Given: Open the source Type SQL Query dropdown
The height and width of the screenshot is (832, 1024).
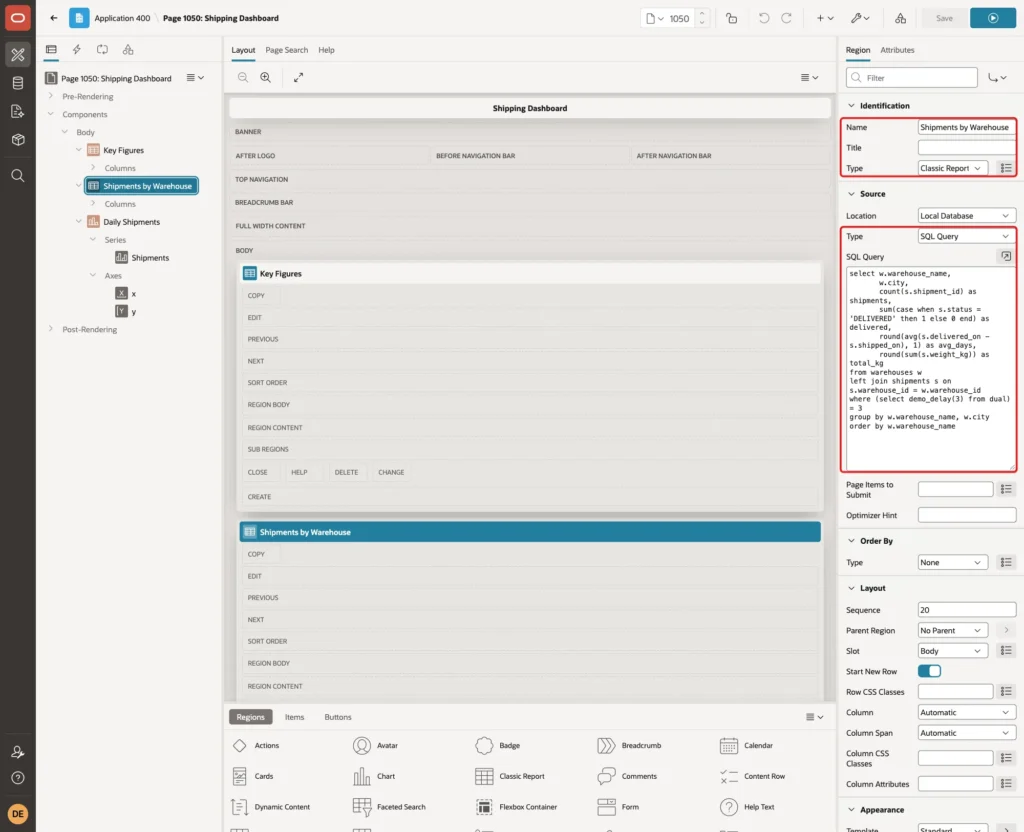Looking at the screenshot, I should click(967, 236).
